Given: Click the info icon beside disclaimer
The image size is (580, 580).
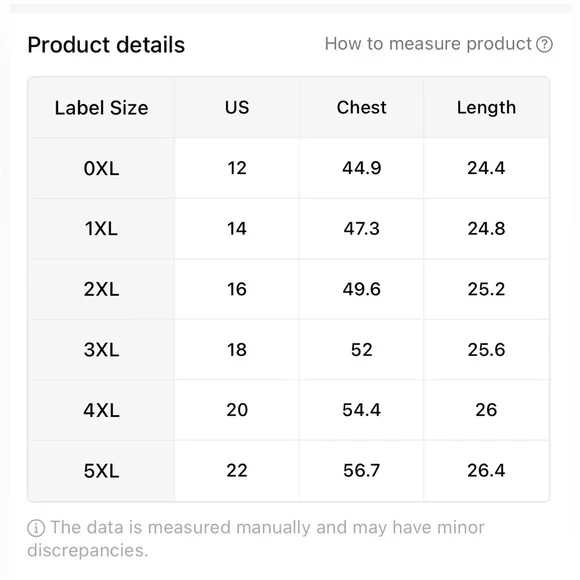Looking at the screenshot, I should [x=36, y=528].
